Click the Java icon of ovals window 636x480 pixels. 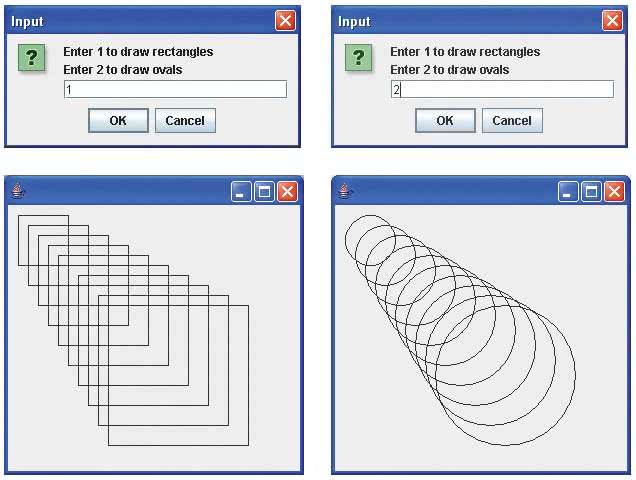click(345, 191)
